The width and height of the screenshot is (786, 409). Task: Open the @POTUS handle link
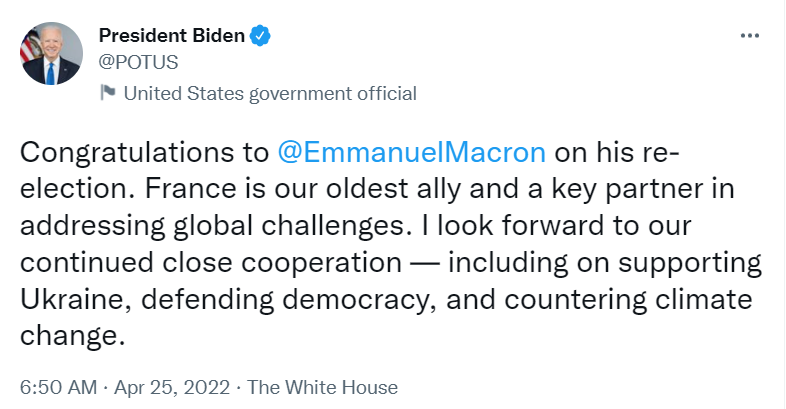[x=138, y=62]
